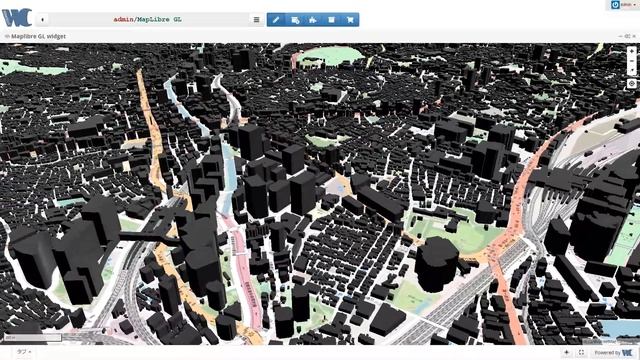Activate the pencil edit mode button
Viewport: 640px width, 360px height.
[x=276, y=20]
